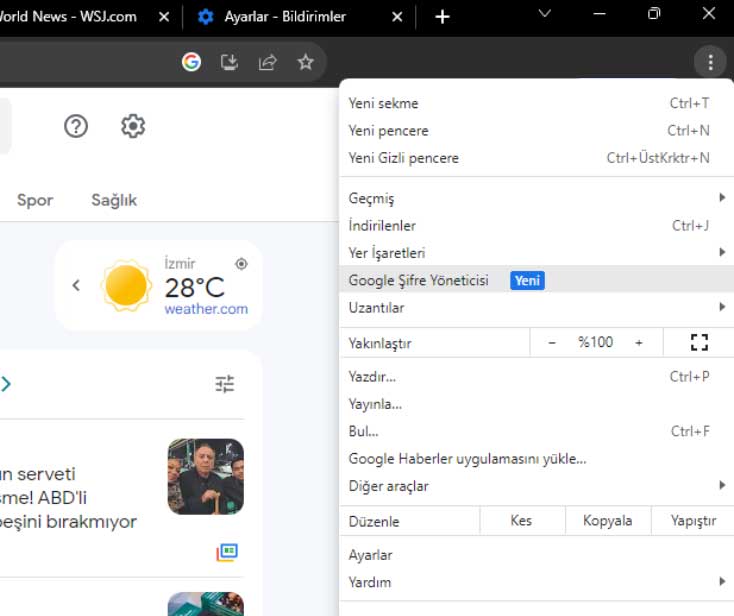This screenshot has height=616, width=734.
Task: Click the İzmir location label
Action: pos(180,264)
